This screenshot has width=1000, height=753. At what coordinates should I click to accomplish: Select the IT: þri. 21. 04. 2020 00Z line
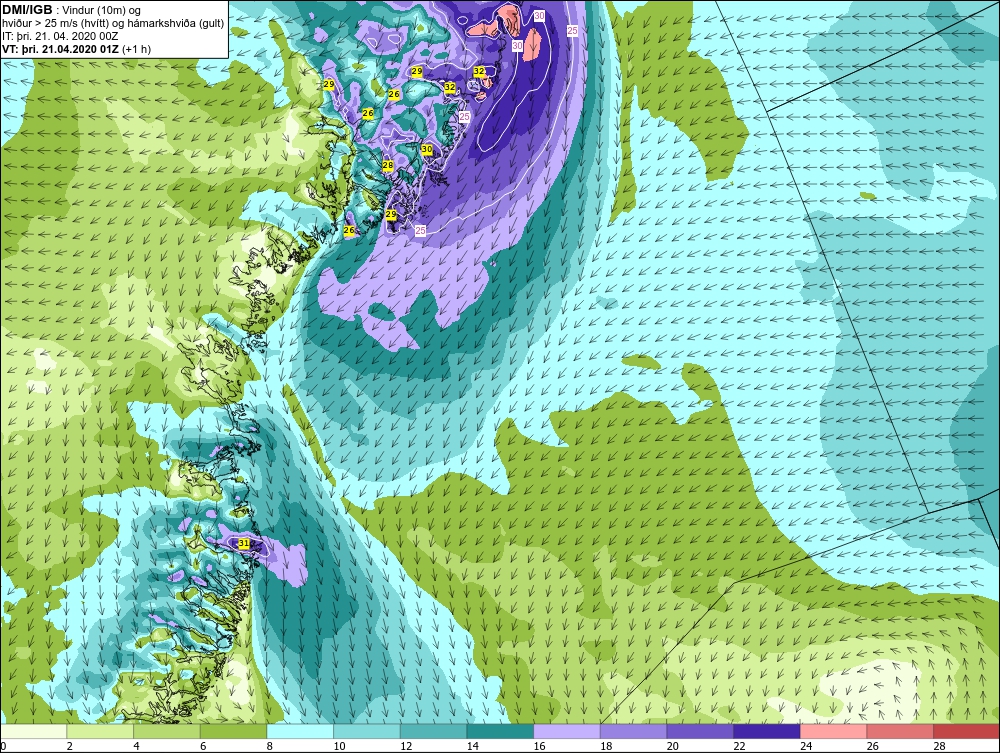click(x=60, y=36)
